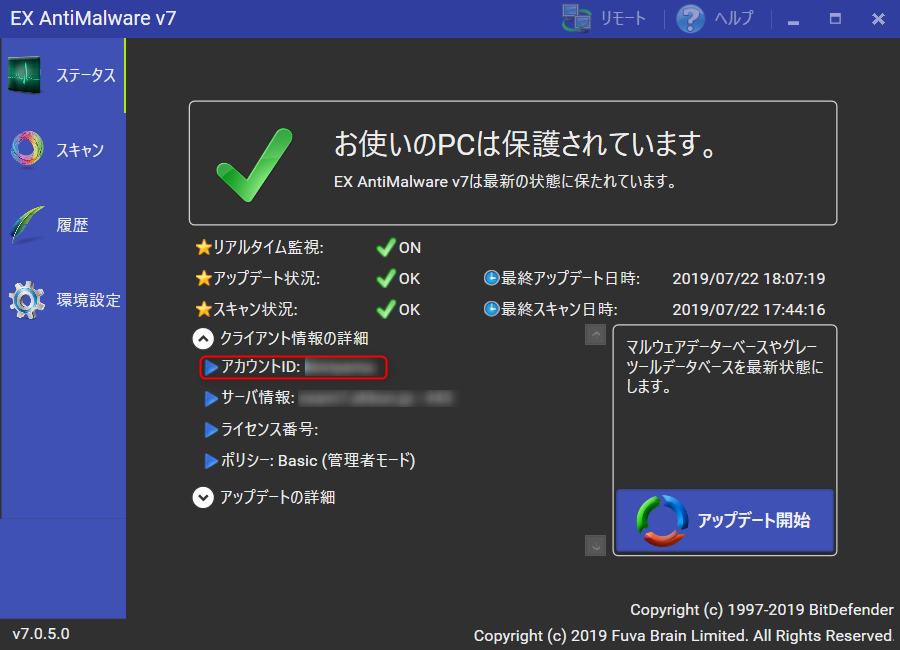Open the ステータス status section
The width and height of the screenshot is (900, 650).
click(63, 75)
